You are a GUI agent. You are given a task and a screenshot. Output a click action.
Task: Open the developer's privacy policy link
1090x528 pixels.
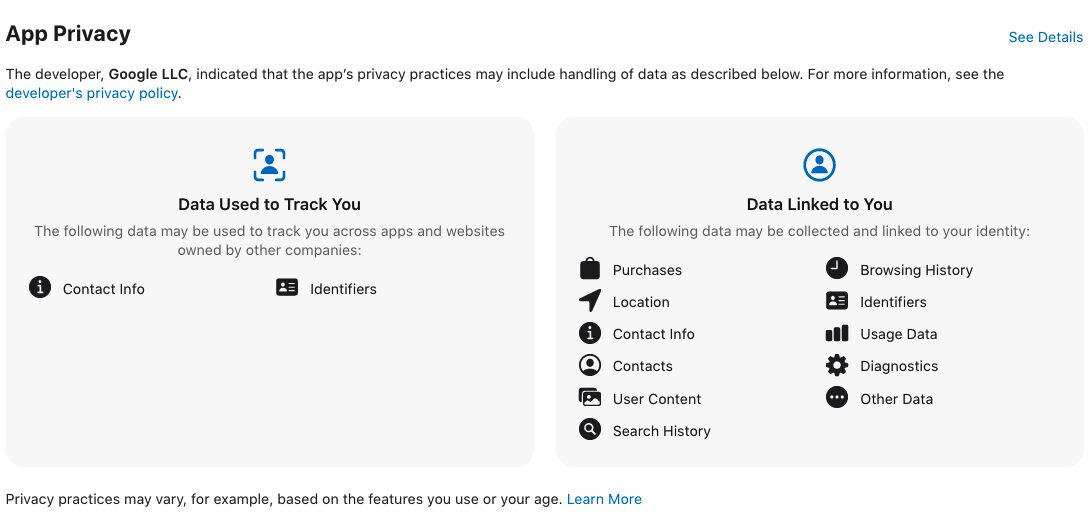coord(92,93)
